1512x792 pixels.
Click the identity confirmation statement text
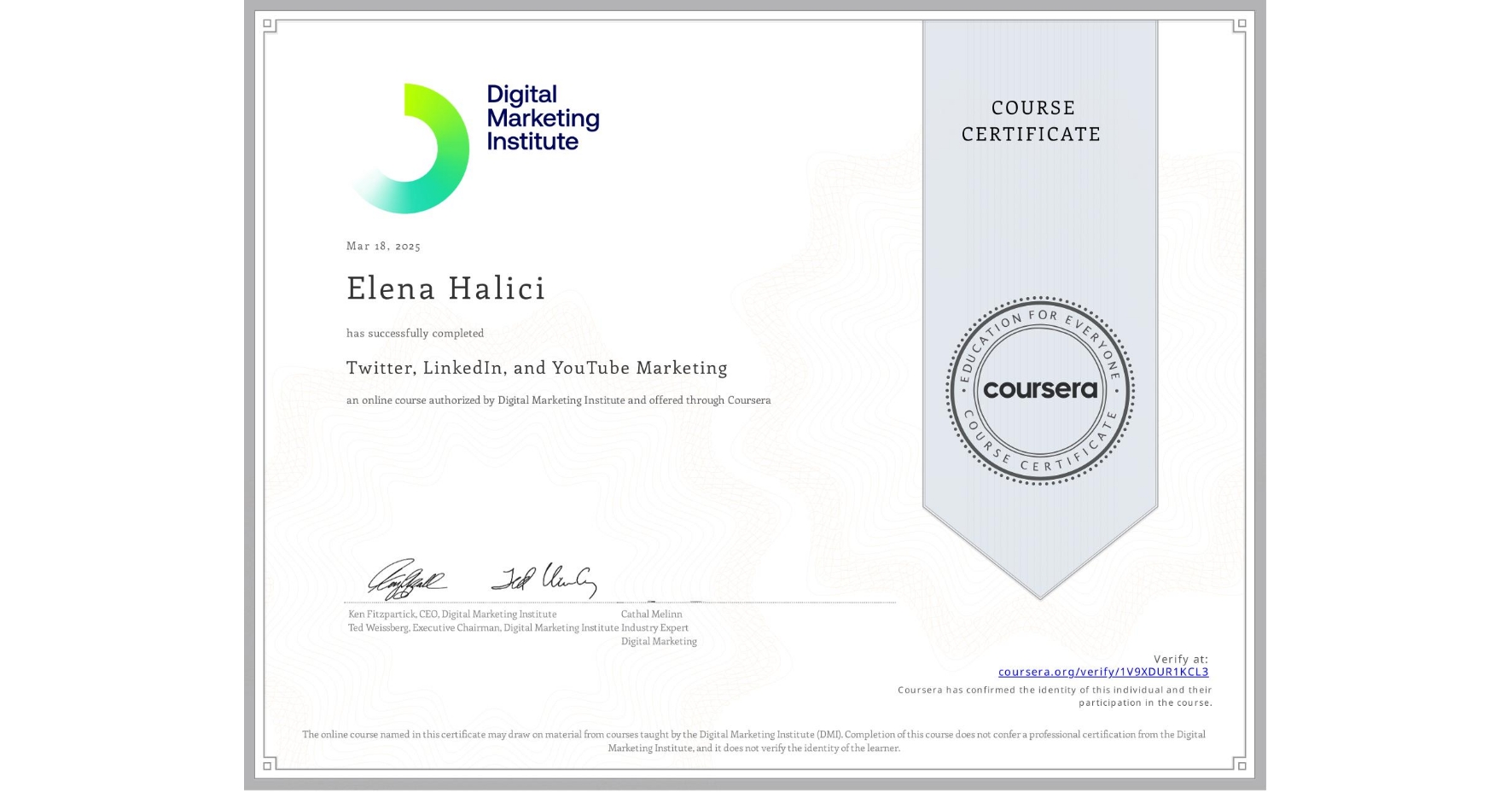(x=1055, y=696)
